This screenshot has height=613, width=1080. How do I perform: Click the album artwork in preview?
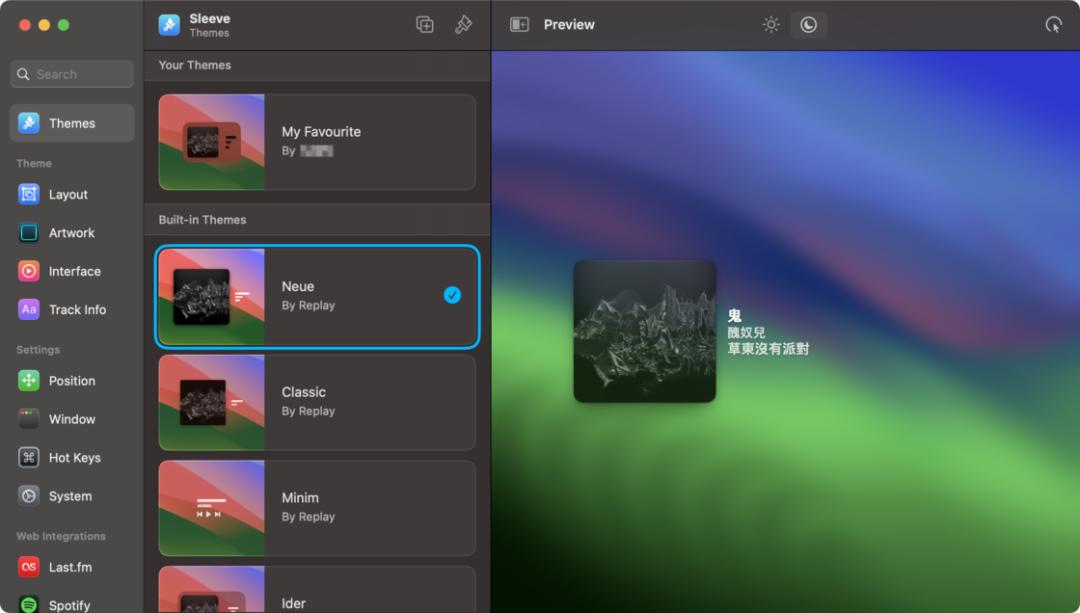point(645,331)
